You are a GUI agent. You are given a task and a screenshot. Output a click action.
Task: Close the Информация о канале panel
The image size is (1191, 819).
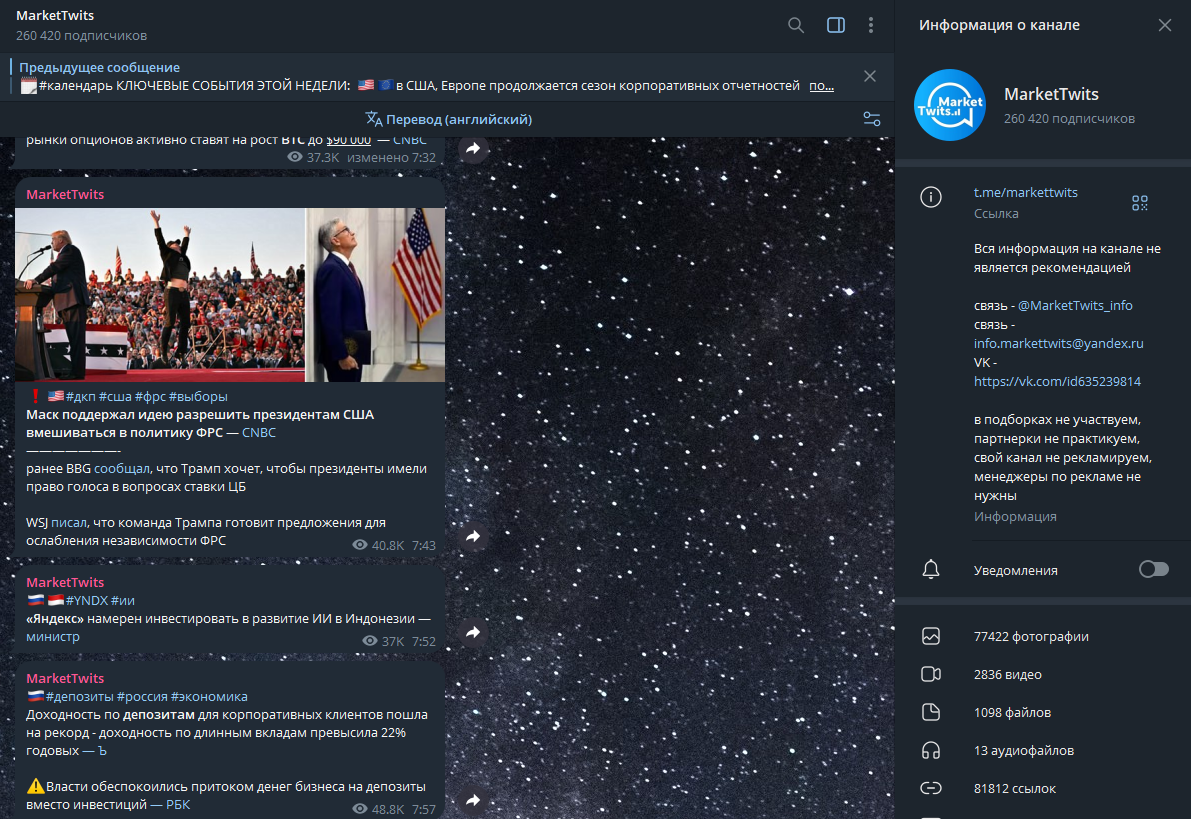point(1164,25)
